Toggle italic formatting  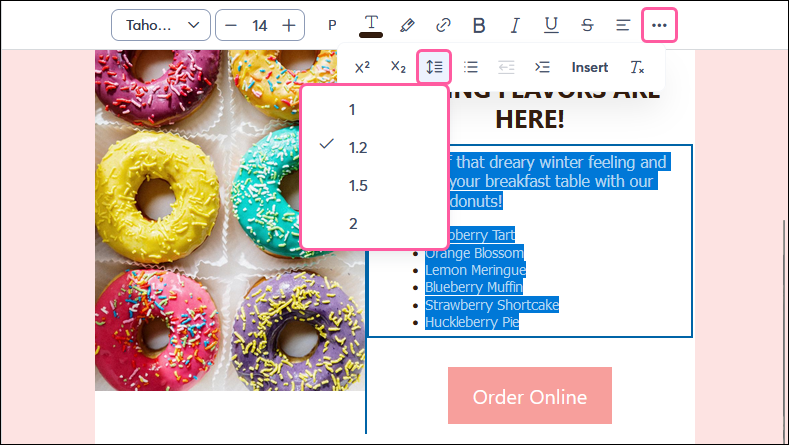[515, 25]
